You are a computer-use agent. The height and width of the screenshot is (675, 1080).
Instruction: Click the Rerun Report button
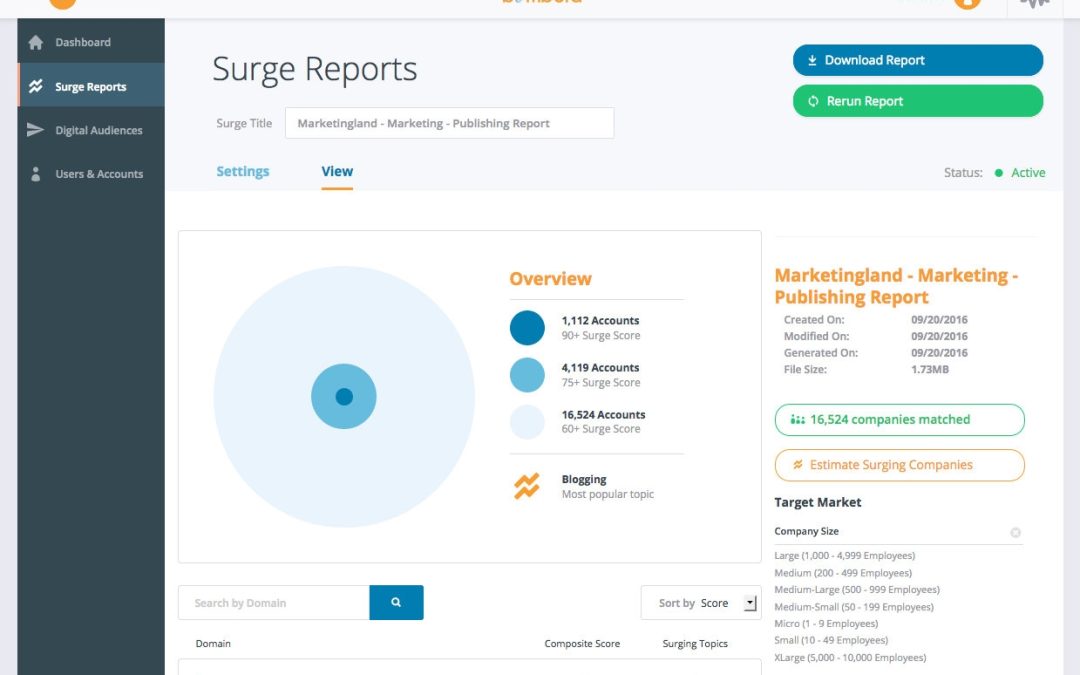[x=917, y=101]
